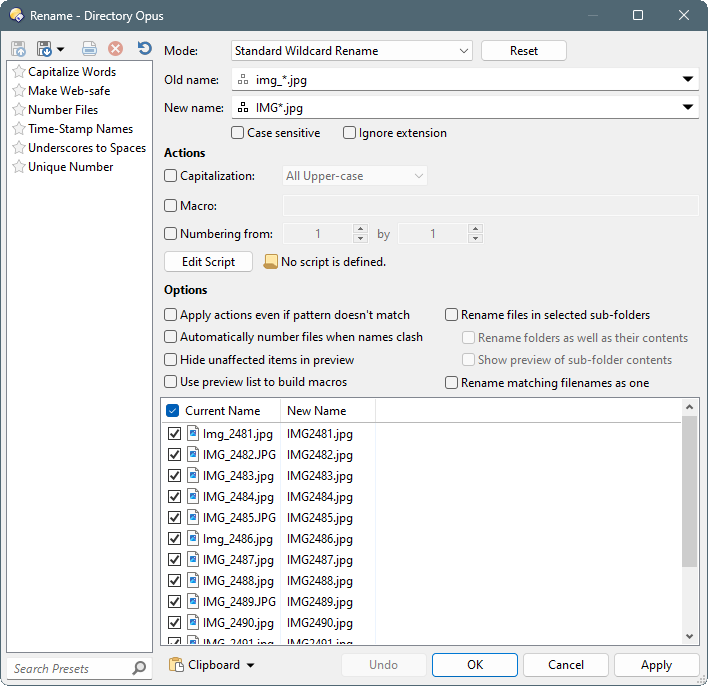Viewport: 708px width, 686px height.
Task: Open the Mode dropdown
Action: 463,51
